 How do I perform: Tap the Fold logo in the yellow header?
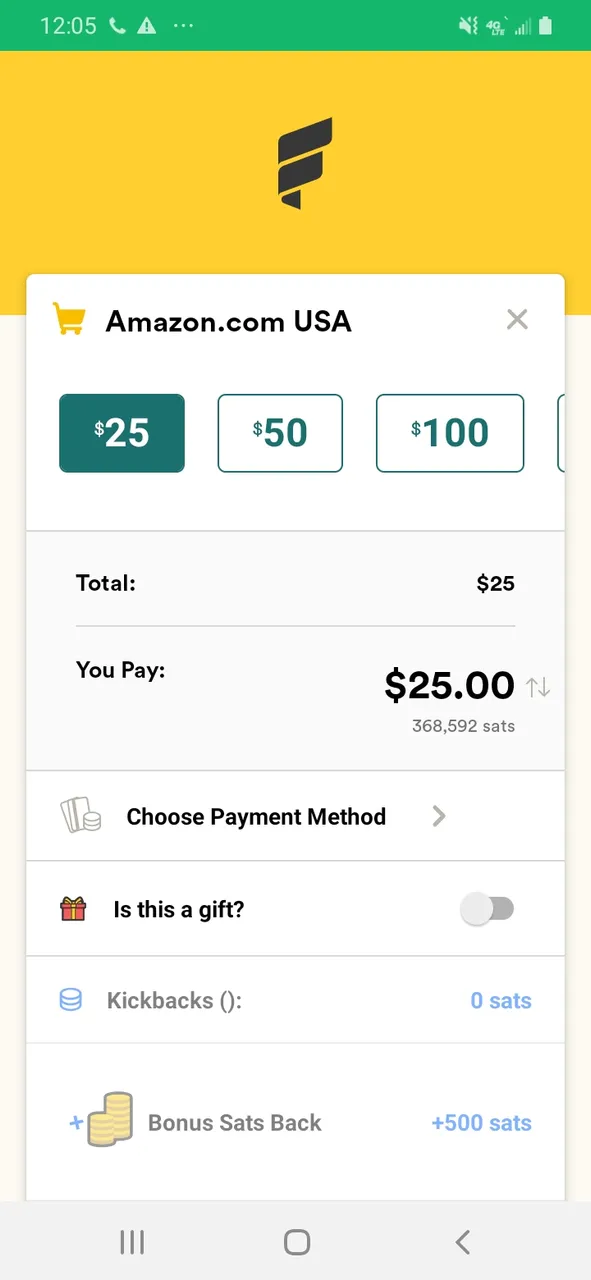pos(304,163)
